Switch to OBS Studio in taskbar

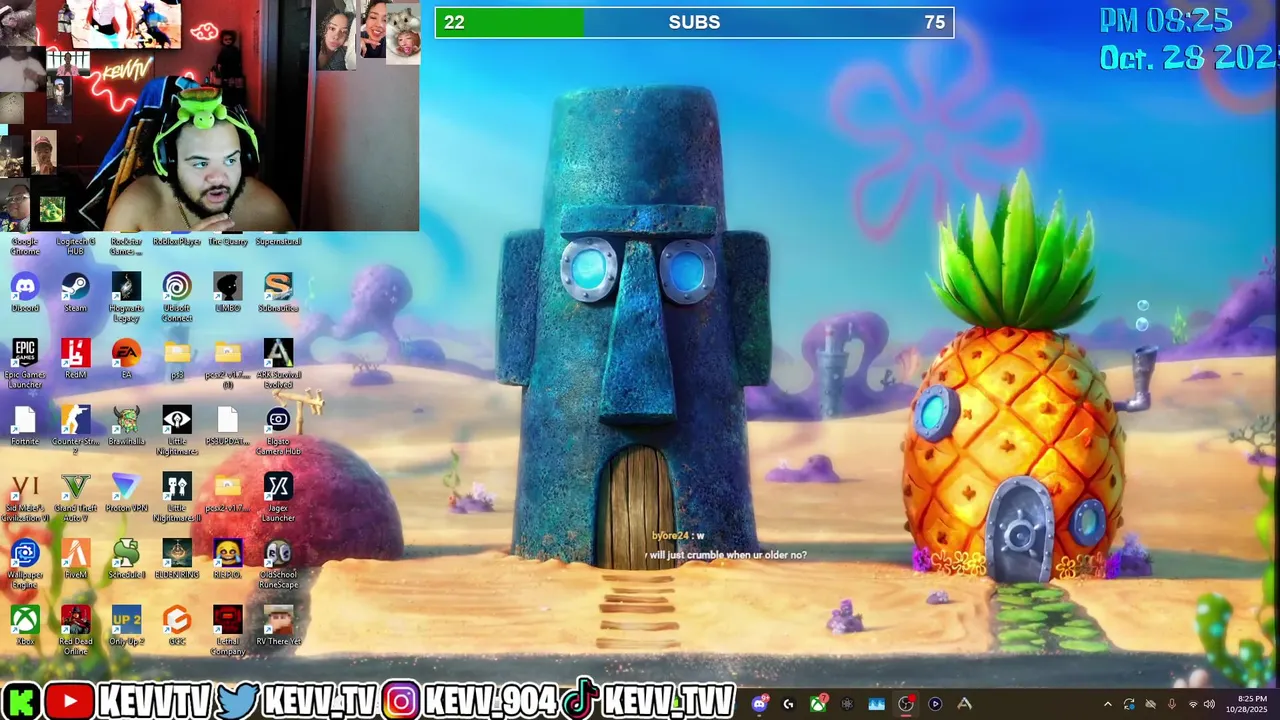point(906,704)
